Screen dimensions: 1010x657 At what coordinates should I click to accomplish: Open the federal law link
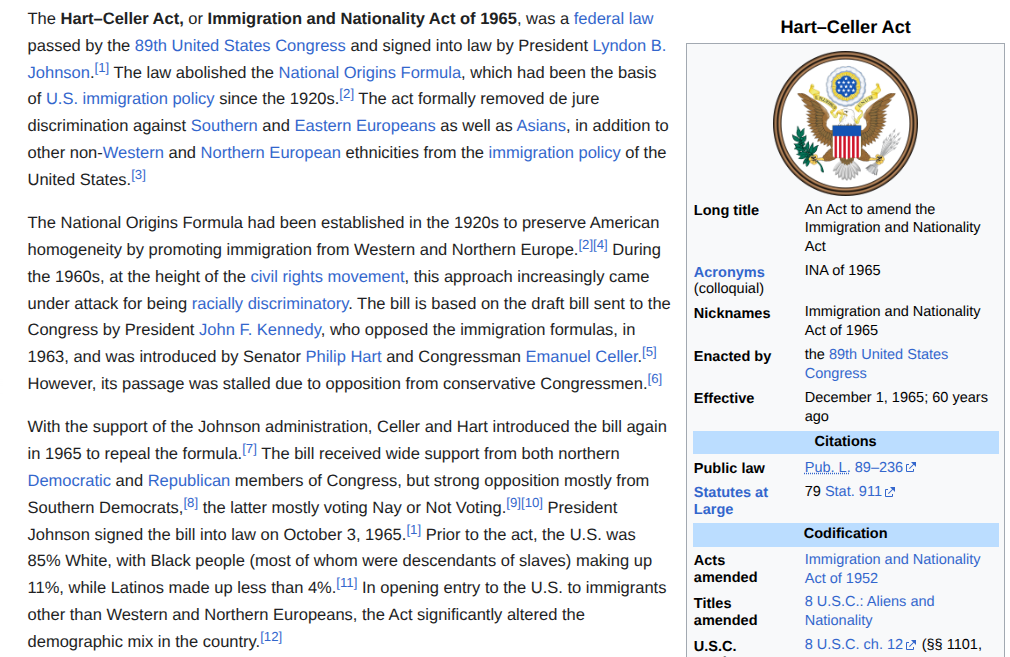tap(613, 19)
